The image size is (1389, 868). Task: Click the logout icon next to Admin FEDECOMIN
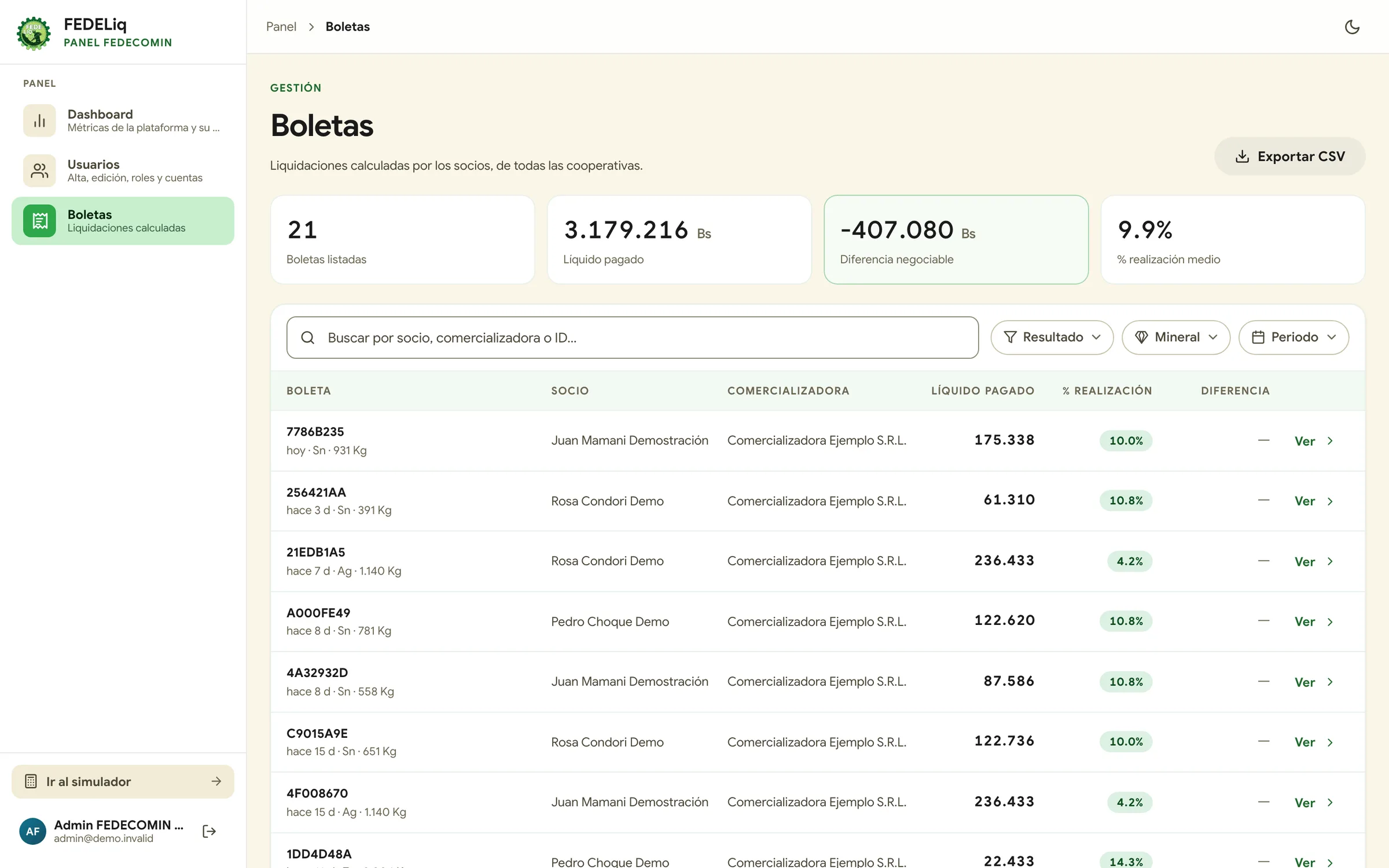(x=209, y=832)
